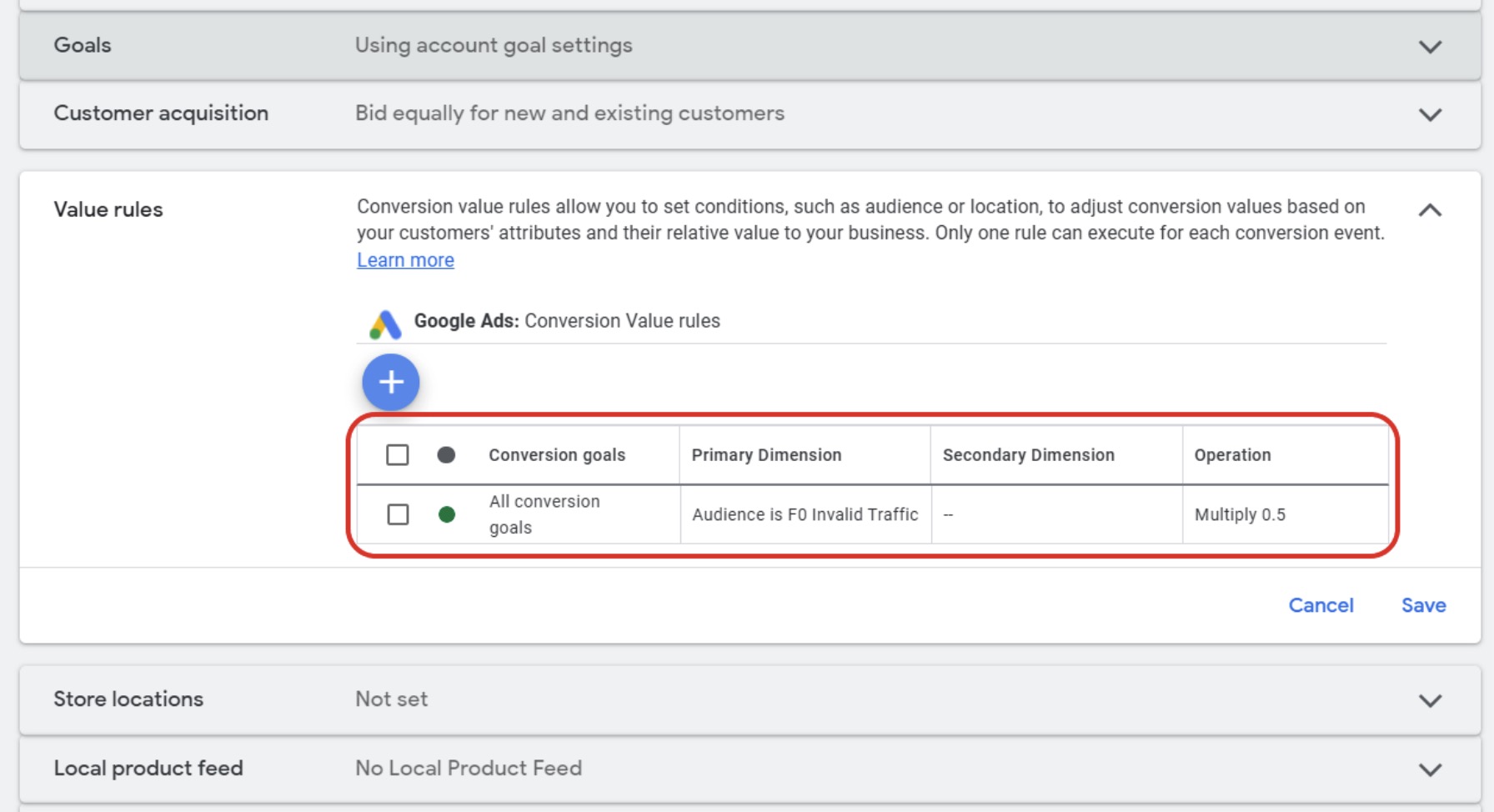Click the blue plus add rule button

pos(390,383)
